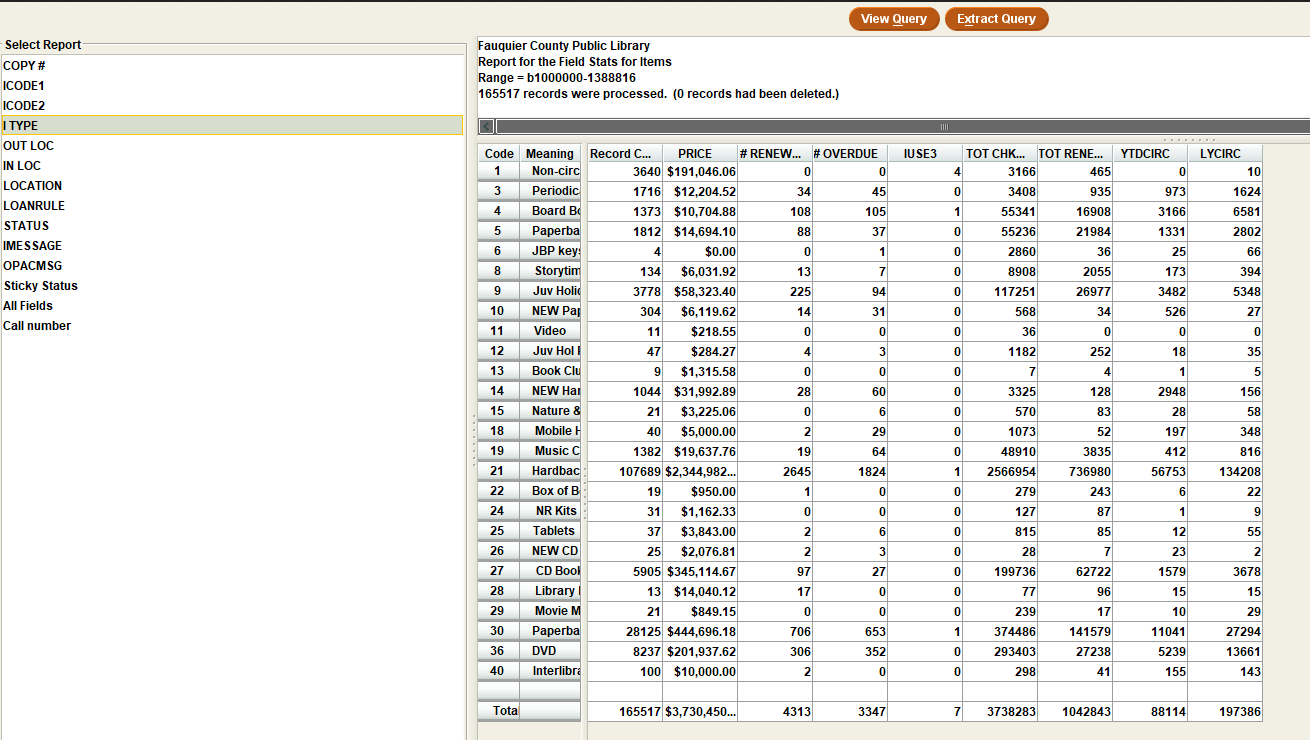Select the Call number report
This screenshot has height=740, width=1310.
pyautogui.click(x=37, y=326)
